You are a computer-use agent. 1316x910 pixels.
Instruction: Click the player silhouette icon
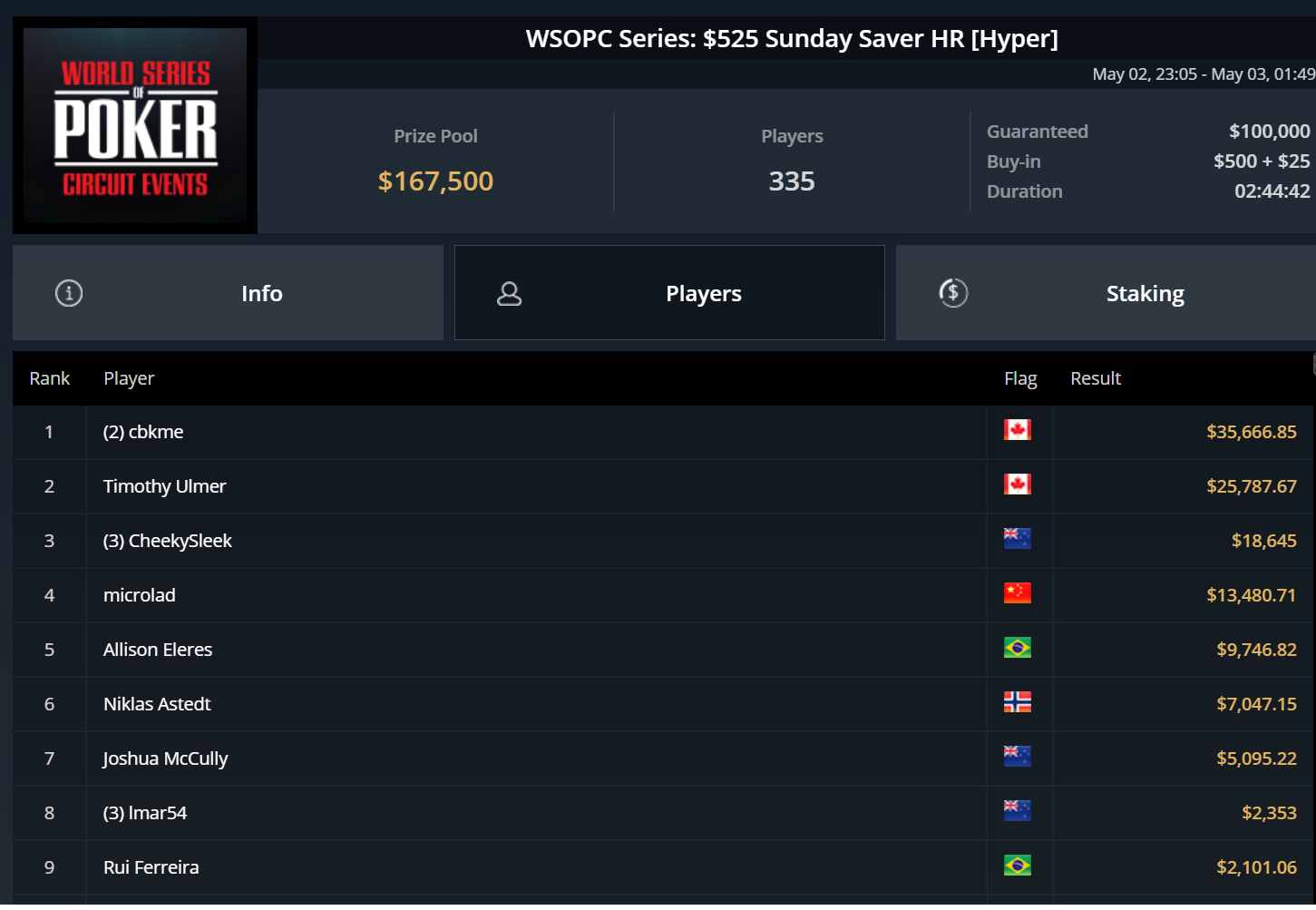pos(510,293)
